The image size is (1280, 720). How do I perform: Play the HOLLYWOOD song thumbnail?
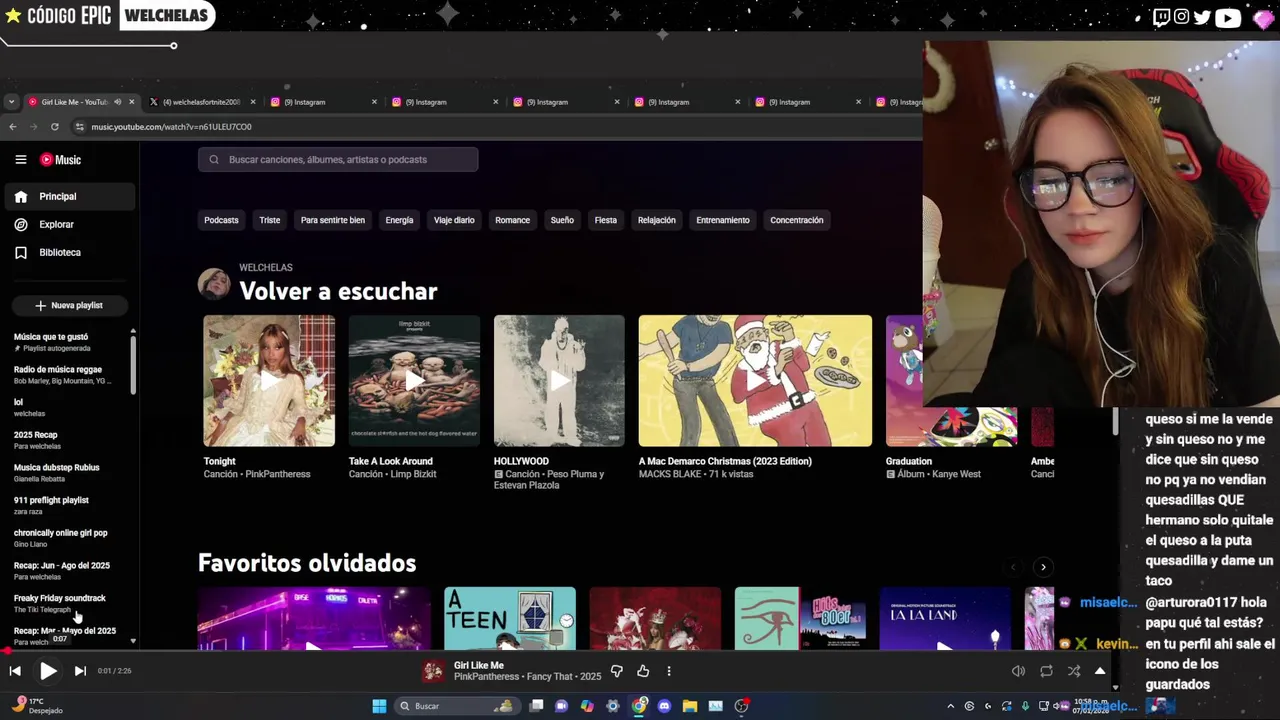559,381
